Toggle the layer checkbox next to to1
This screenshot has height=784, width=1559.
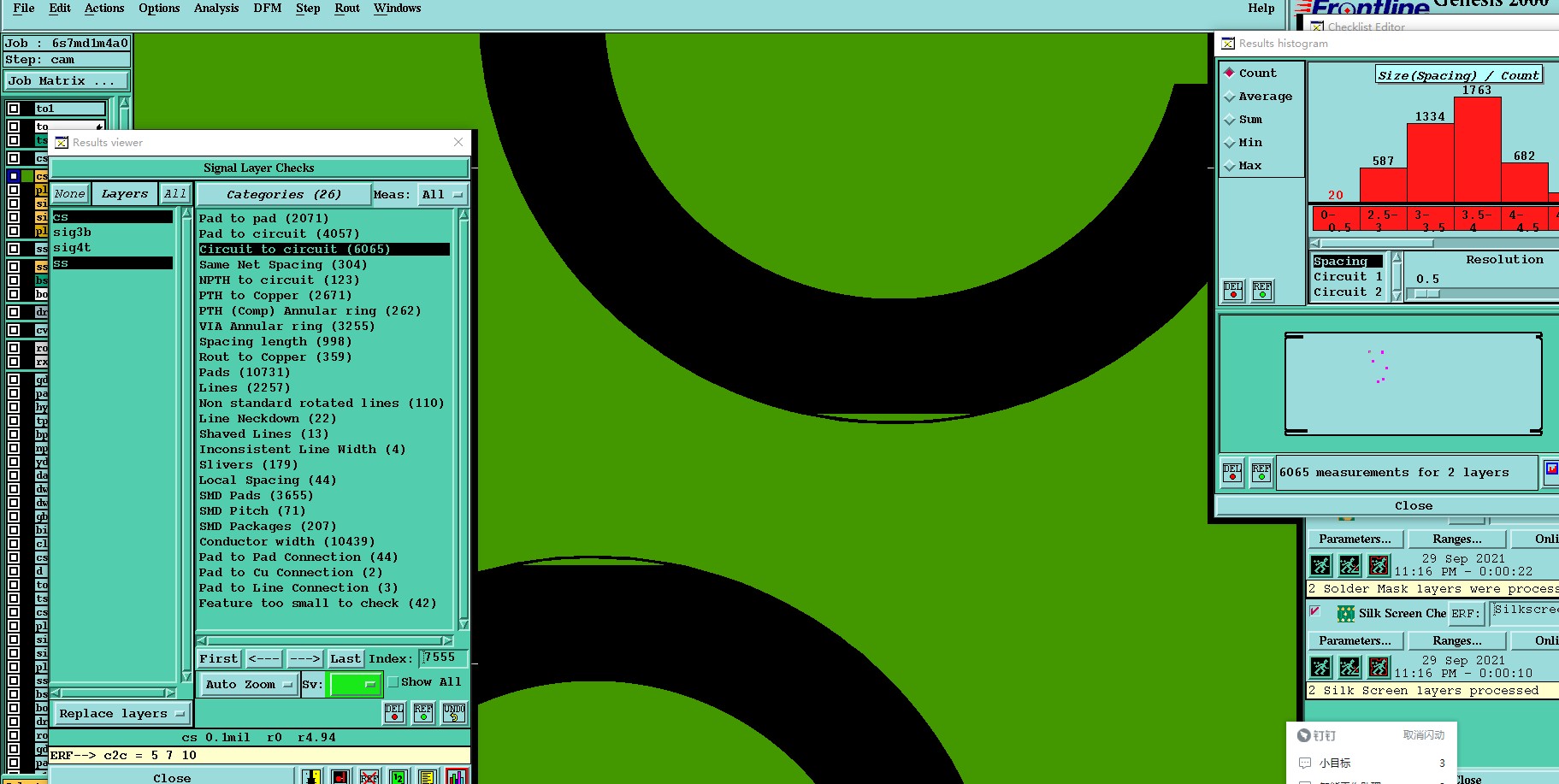coord(14,109)
